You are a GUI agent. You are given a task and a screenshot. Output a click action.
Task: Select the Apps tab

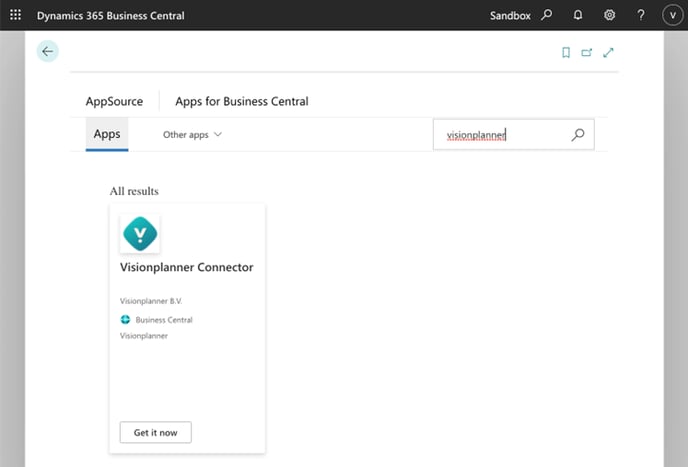pos(107,134)
